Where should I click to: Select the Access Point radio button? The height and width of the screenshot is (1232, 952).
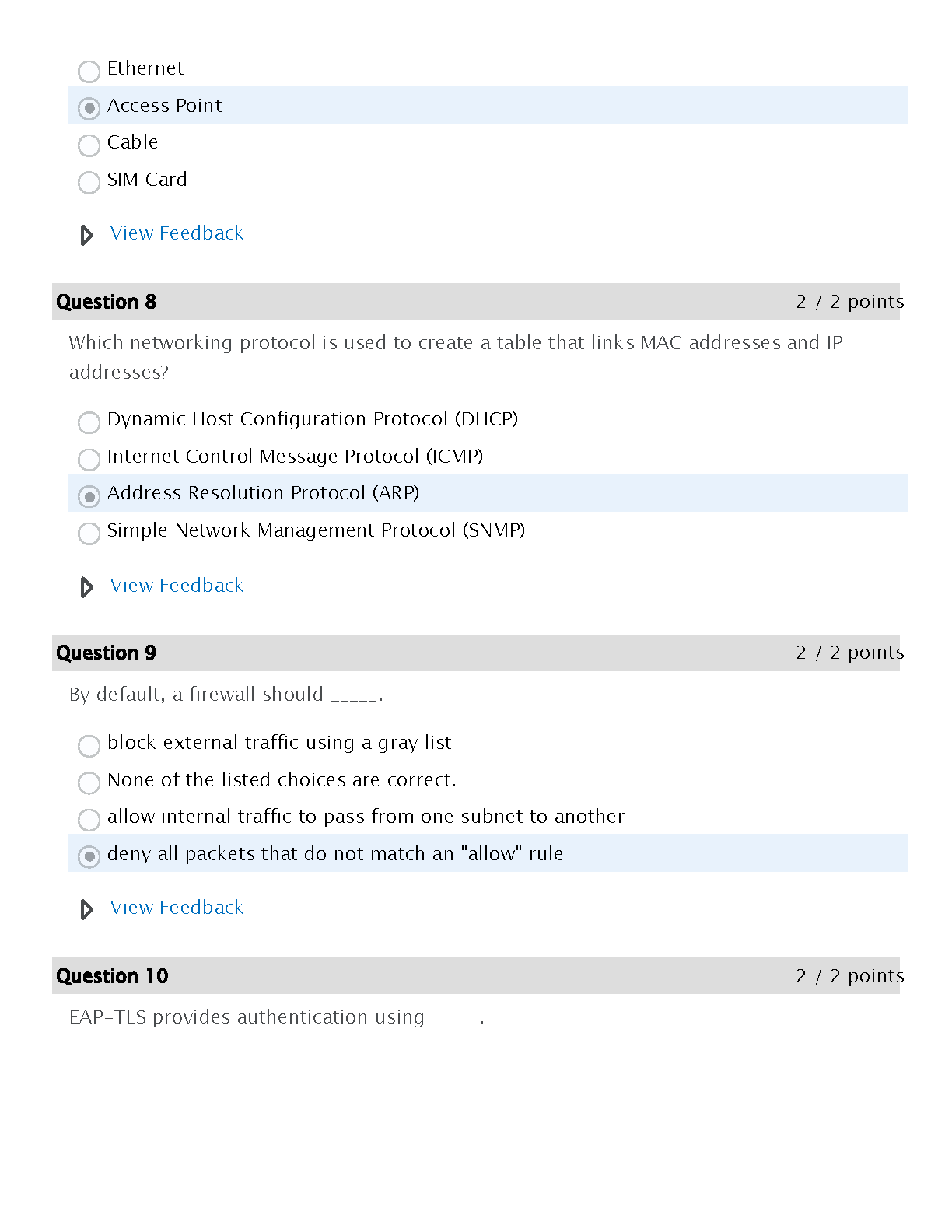click(89, 108)
